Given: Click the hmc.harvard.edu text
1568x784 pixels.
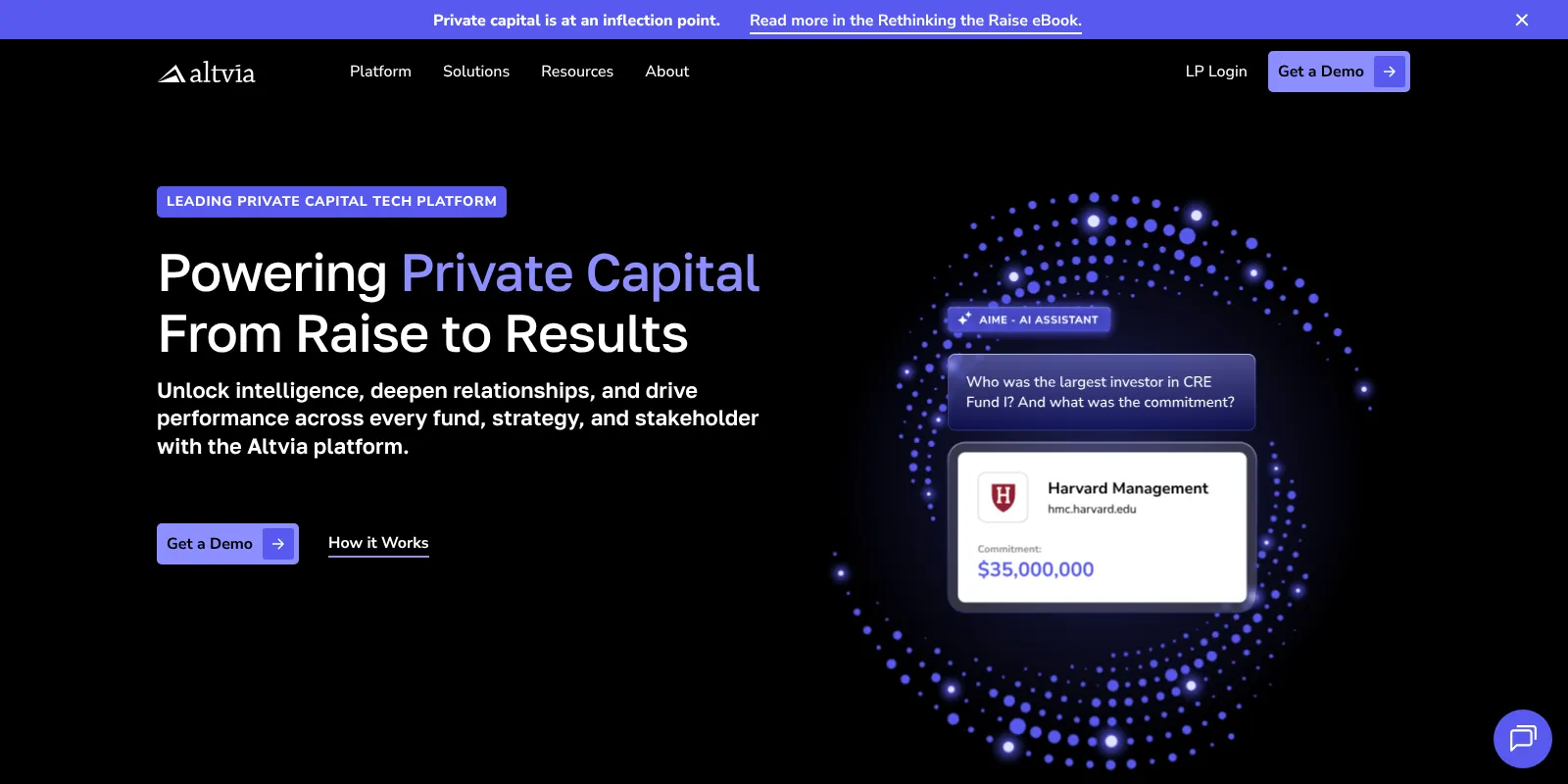Looking at the screenshot, I should (x=1092, y=510).
